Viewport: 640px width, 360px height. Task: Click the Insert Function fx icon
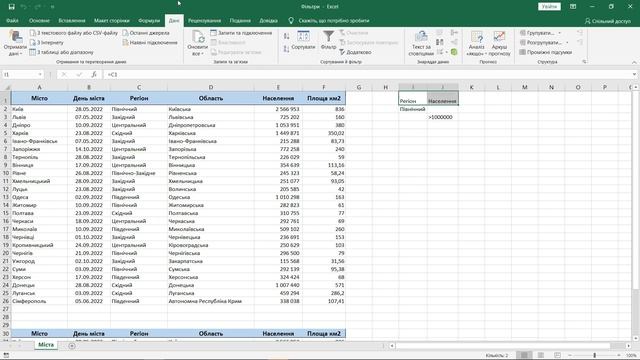(94, 75)
